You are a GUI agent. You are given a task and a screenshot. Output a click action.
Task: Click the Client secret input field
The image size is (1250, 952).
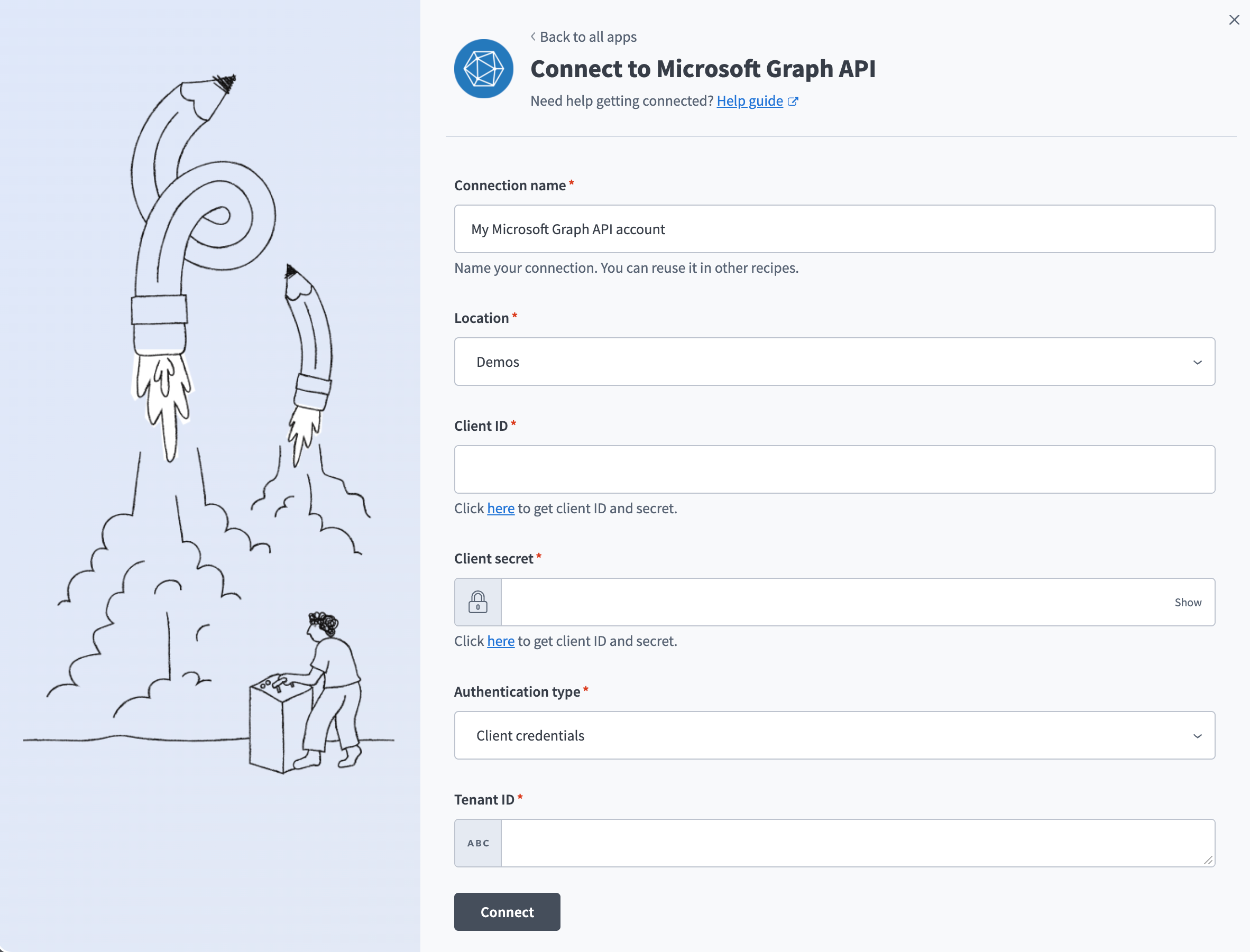(x=833, y=602)
